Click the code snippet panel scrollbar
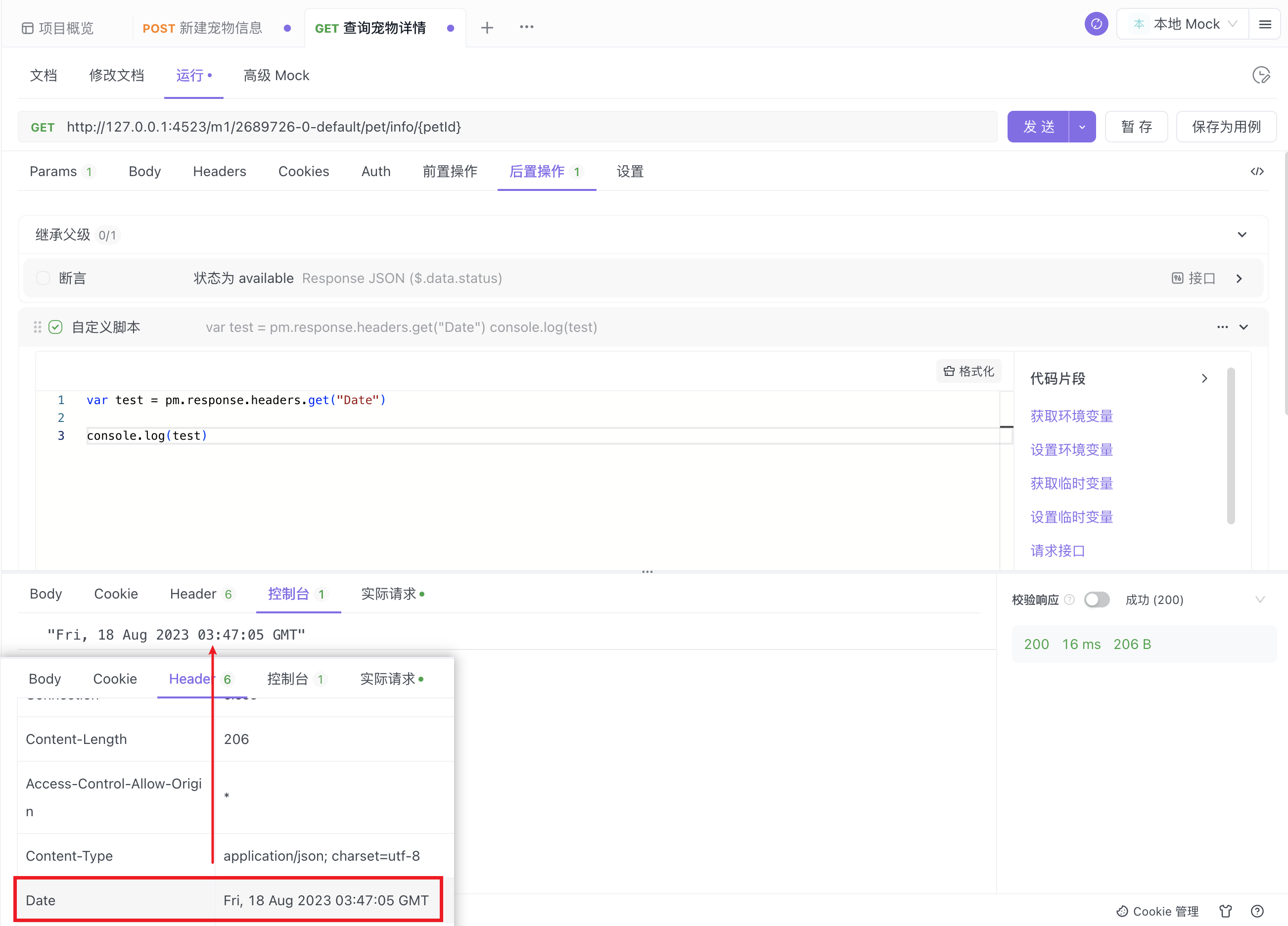The image size is (1288, 926). click(x=1231, y=446)
